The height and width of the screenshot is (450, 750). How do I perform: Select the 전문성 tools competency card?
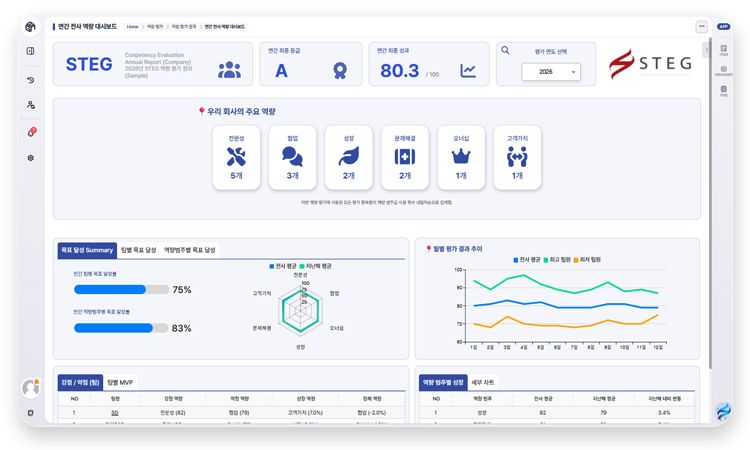point(236,157)
